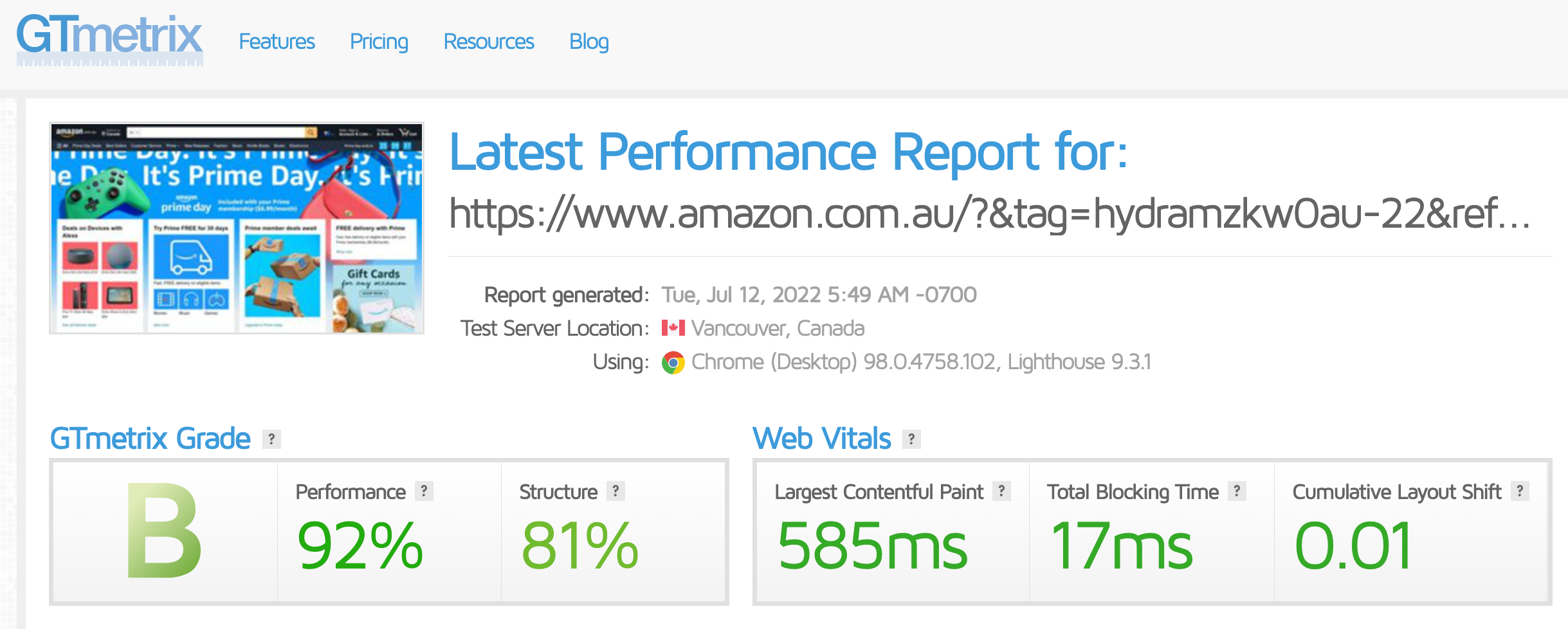This screenshot has width=1568, height=629.
Task: Show help for Largest Contentful Paint
Action: (1001, 491)
